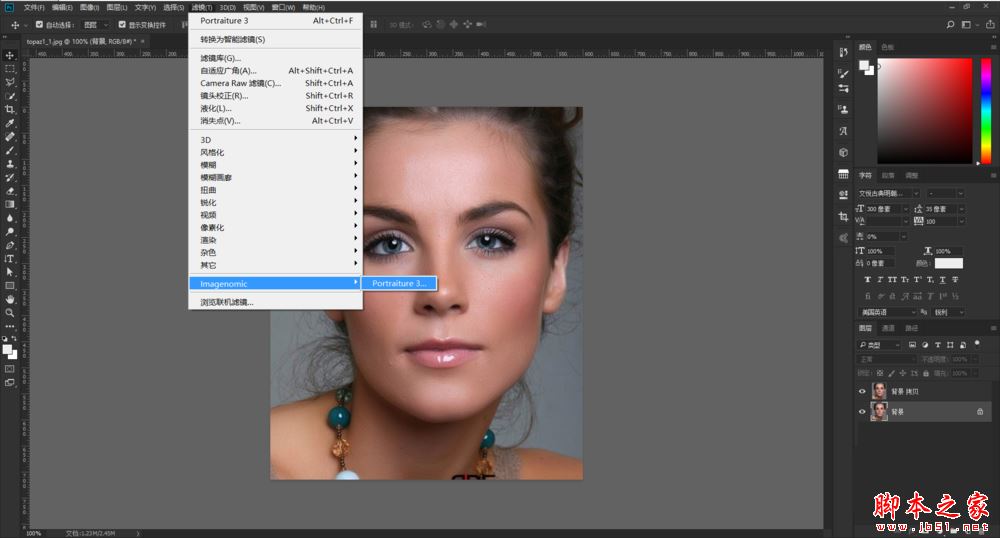Filter layers by type layers icon
This screenshot has width=1000, height=538.
[x=938, y=345]
